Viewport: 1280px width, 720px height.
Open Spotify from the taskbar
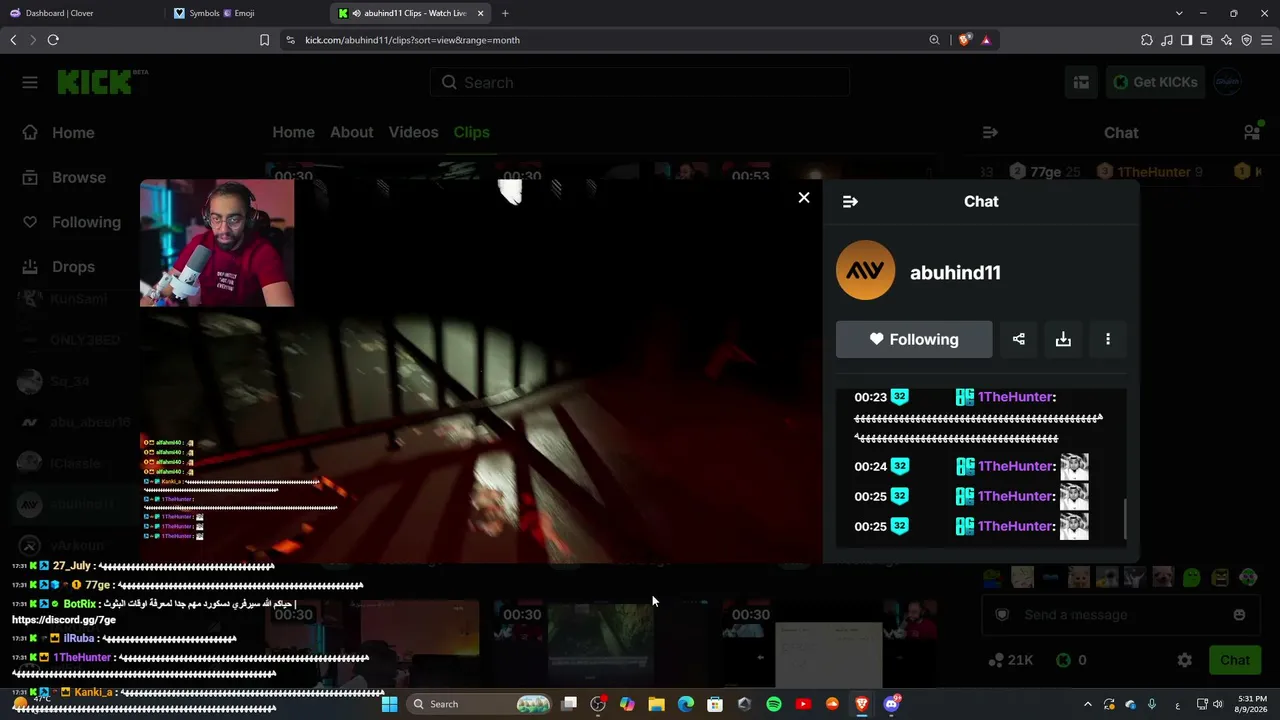774,704
